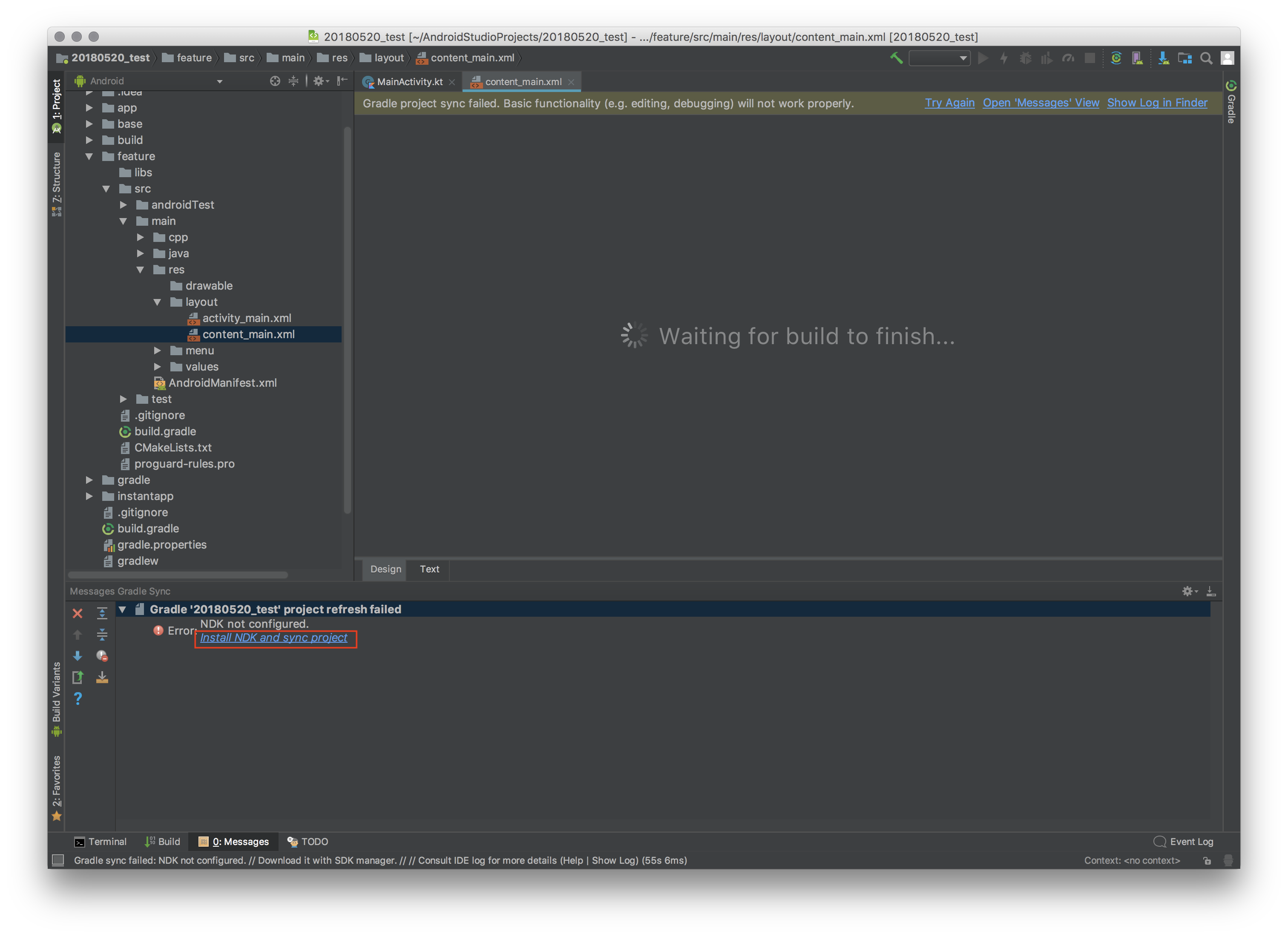The height and width of the screenshot is (937, 1288).
Task: Click Collapse All icon in Project panel
Action: (x=293, y=80)
